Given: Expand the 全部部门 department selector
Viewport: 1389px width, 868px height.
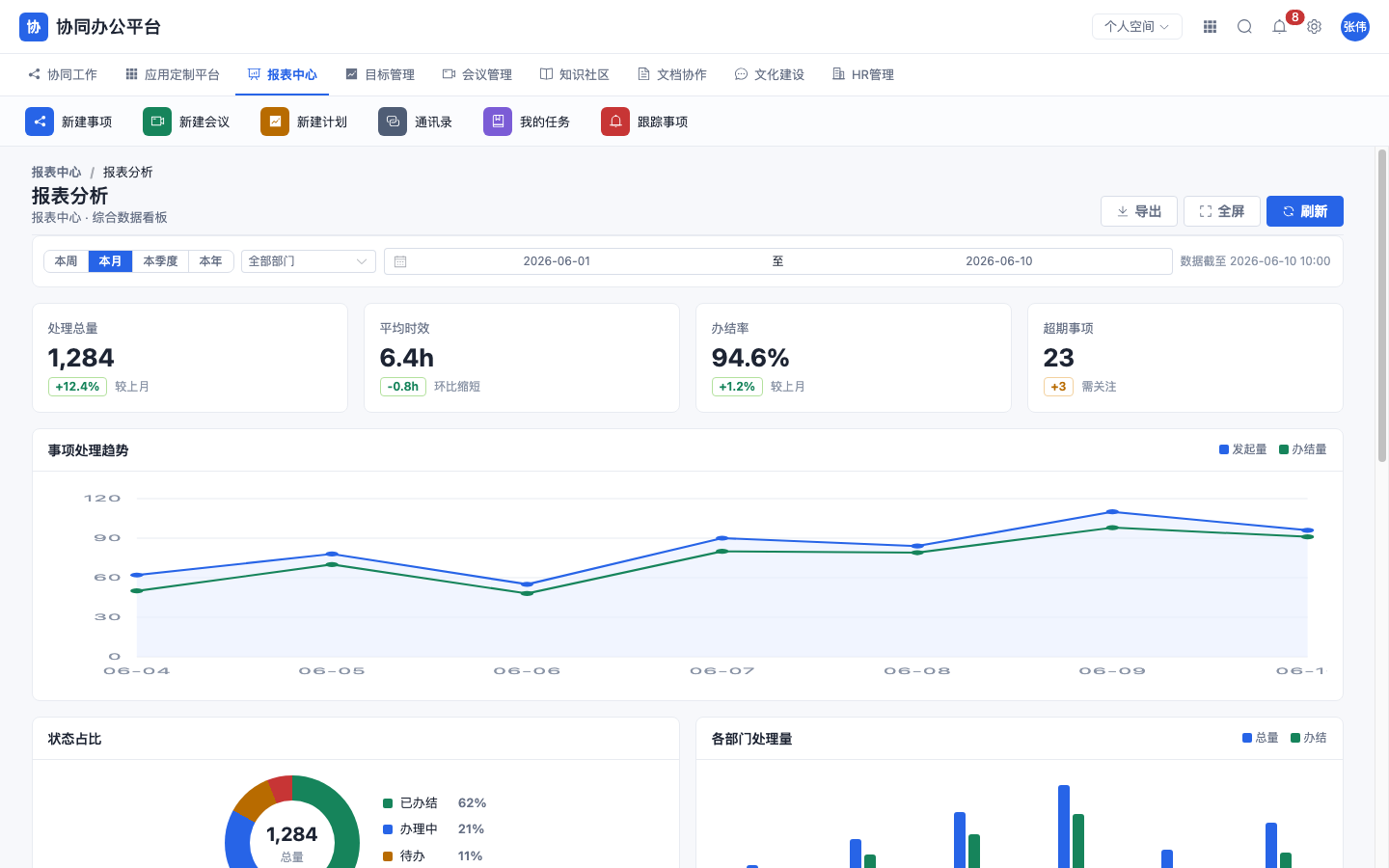Looking at the screenshot, I should coord(309,261).
